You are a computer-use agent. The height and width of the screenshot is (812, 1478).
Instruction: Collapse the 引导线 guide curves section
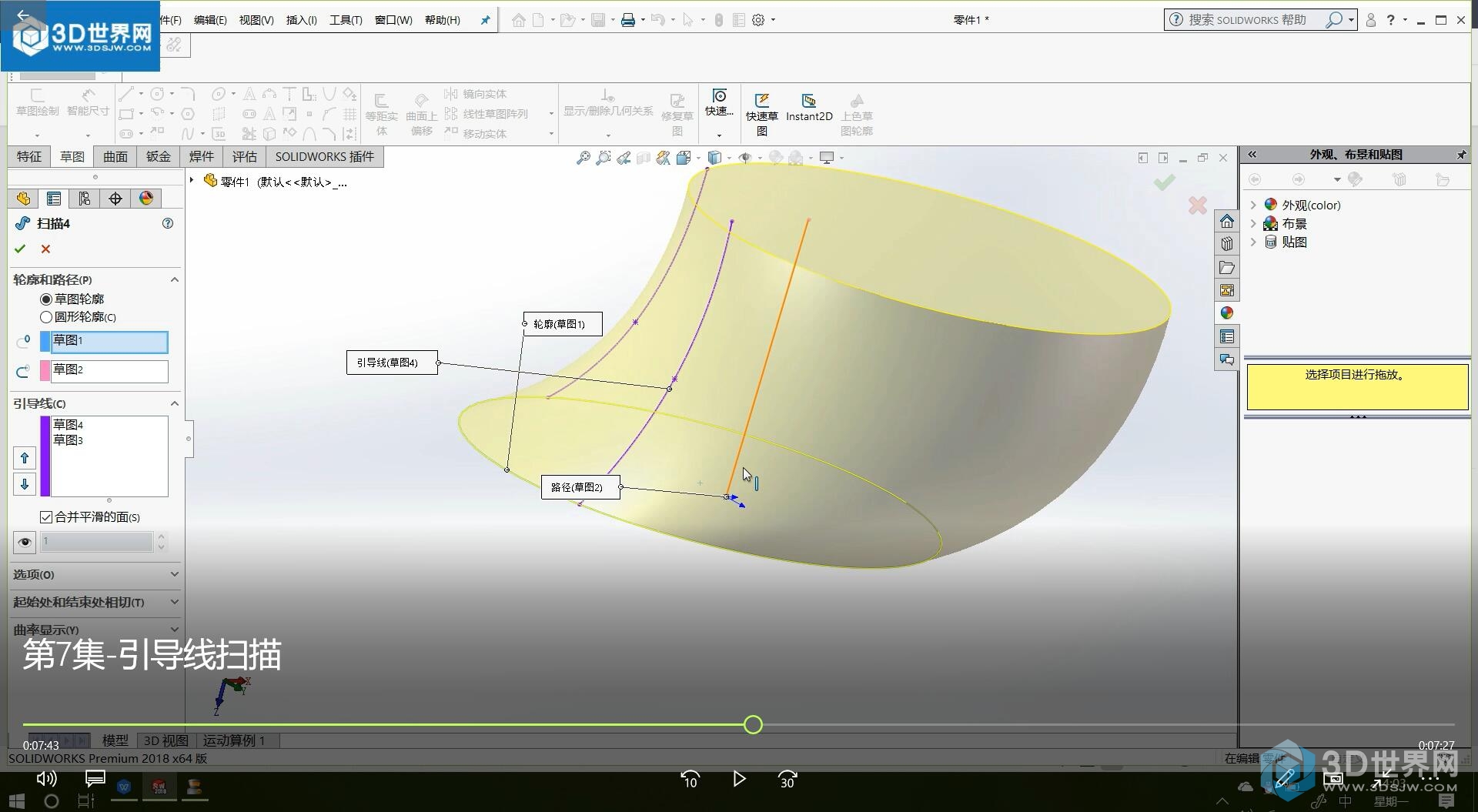(x=175, y=403)
